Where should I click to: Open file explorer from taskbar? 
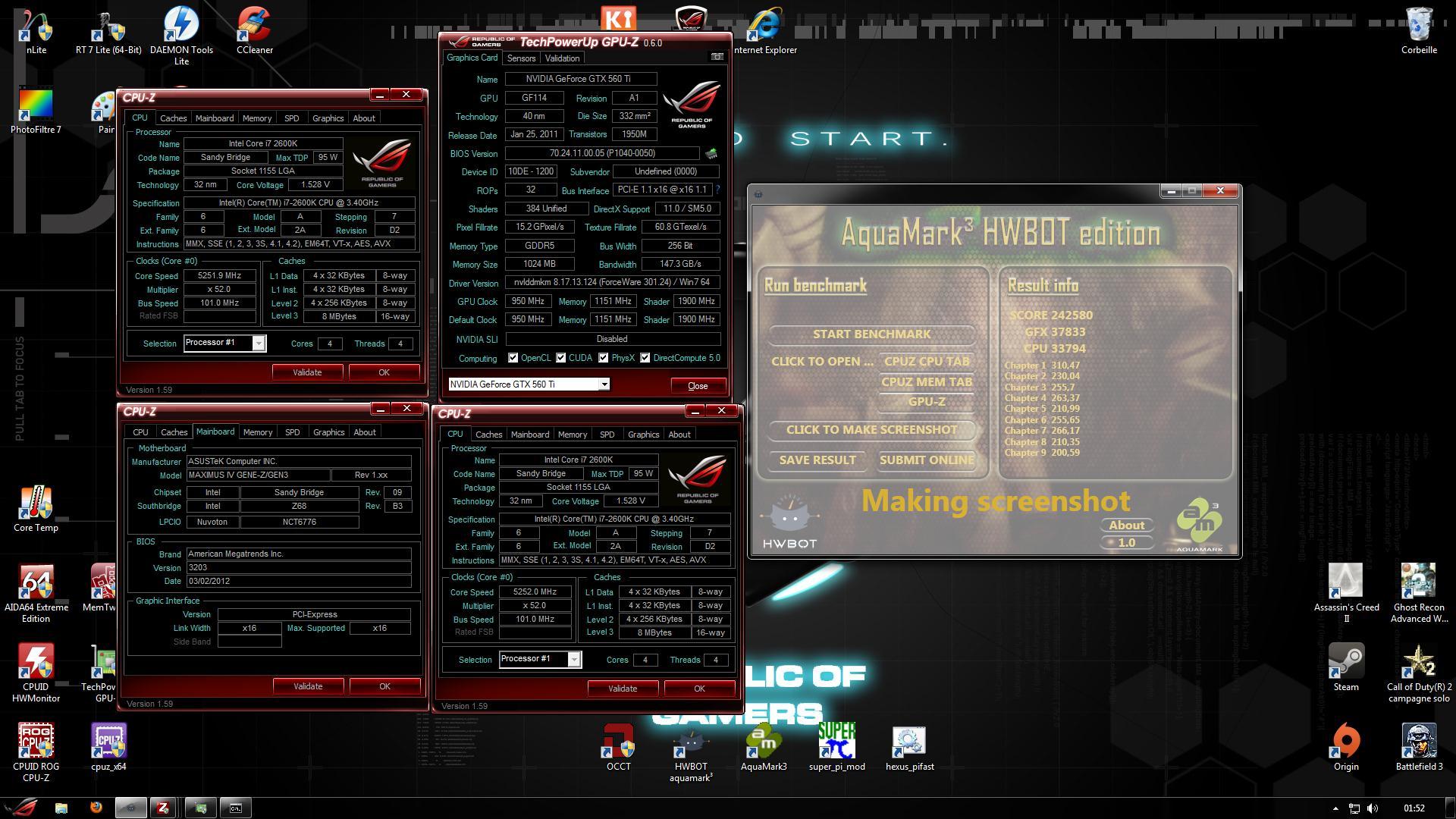click(61, 808)
